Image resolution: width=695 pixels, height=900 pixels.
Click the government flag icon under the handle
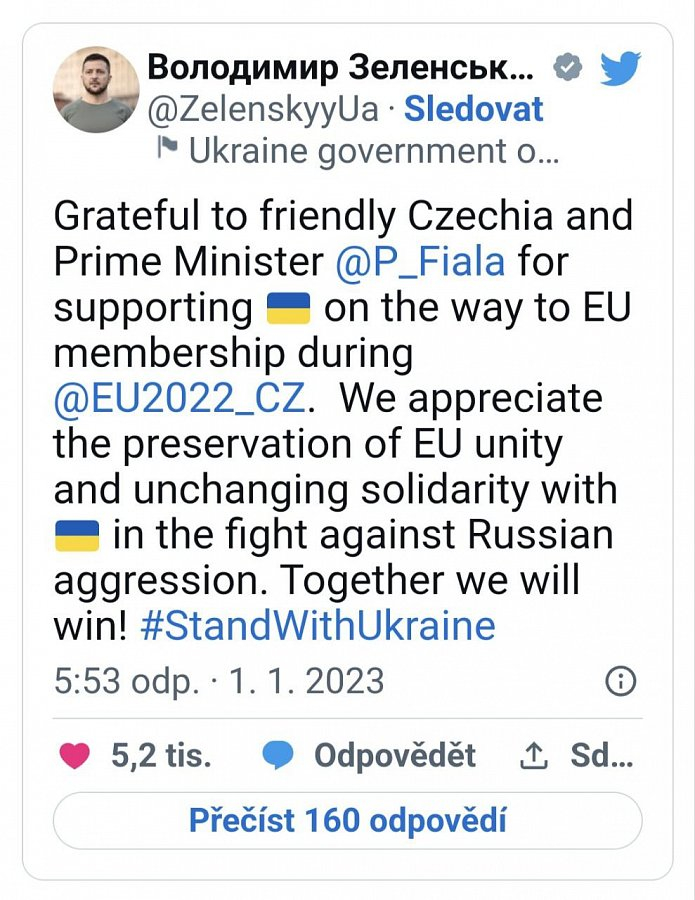tap(167, 150)
